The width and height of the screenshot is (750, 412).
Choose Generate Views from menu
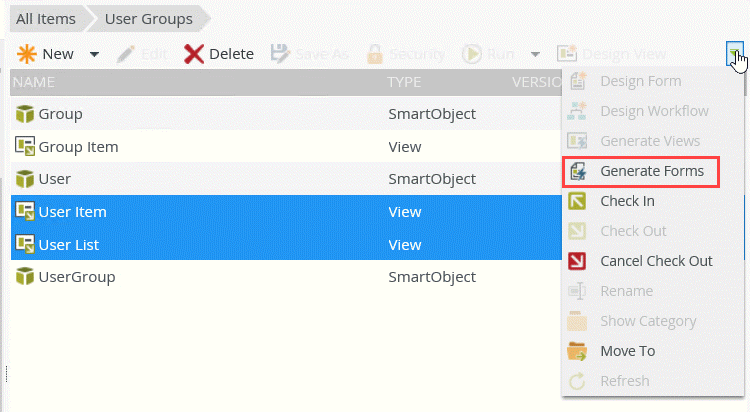pyautogui.click(x=650, y=141)
